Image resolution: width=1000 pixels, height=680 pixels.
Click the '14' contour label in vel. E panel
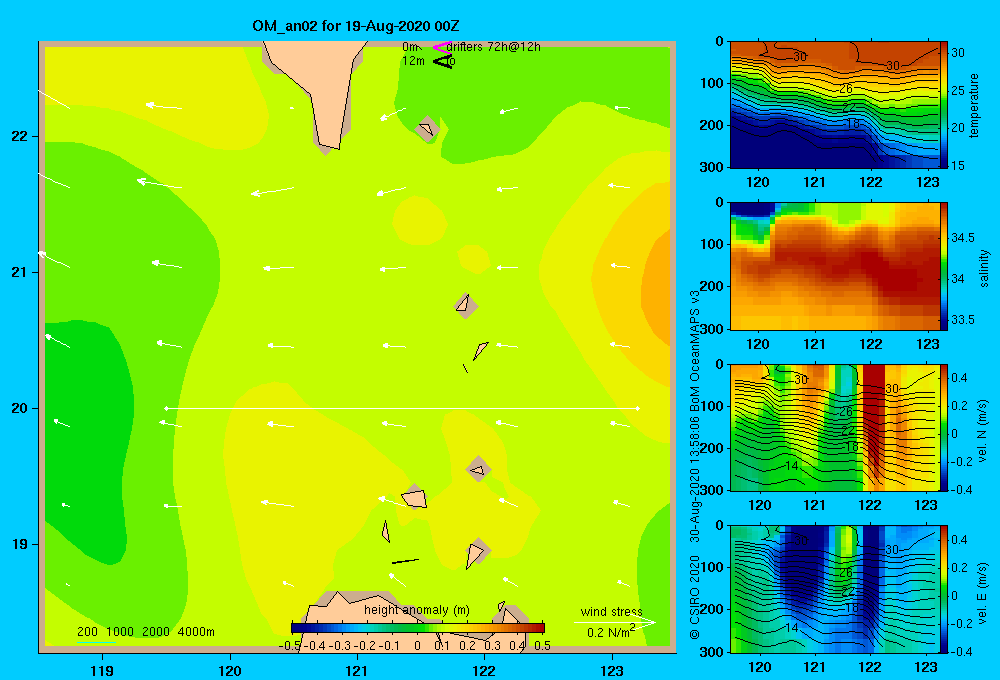click(791, 627)
